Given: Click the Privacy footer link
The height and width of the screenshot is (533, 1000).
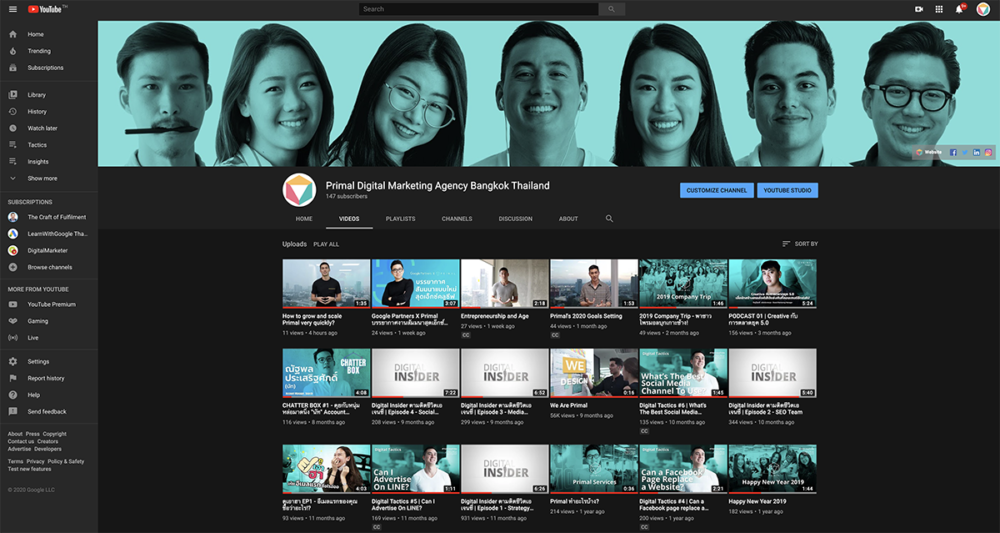Looking at the screenshot, I should 35,462.
